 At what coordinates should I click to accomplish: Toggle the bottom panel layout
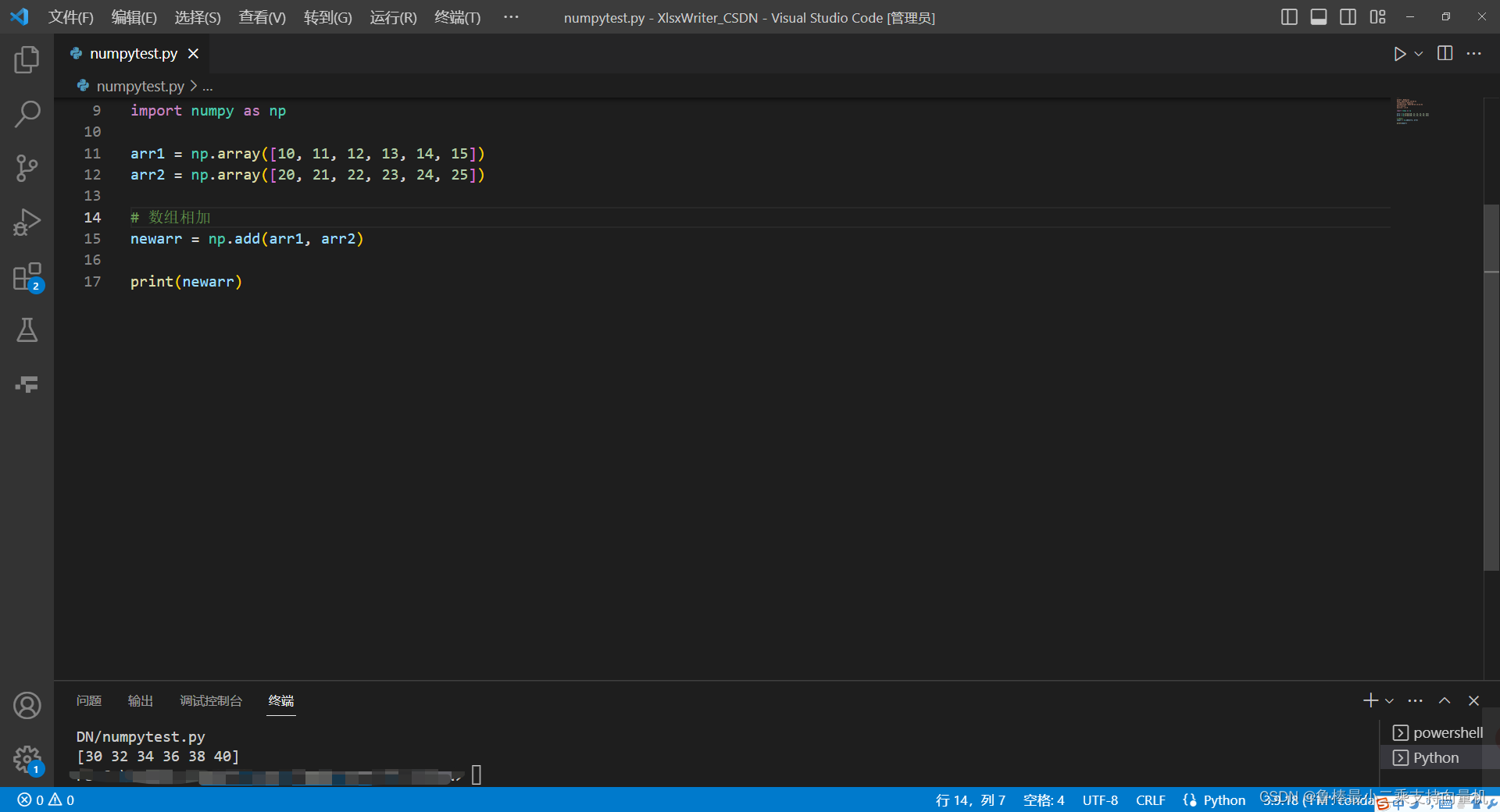pos(1319,17)
